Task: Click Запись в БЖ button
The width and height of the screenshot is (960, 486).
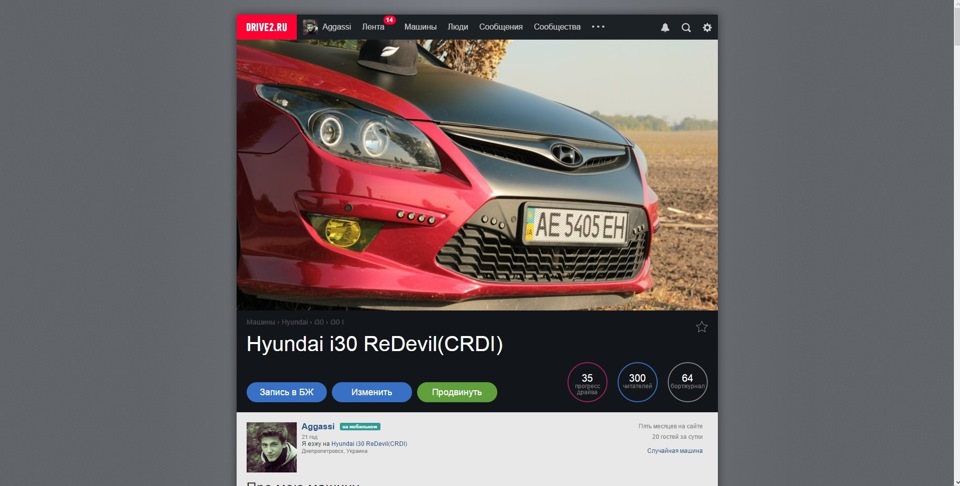Action: click(x=287, y=392)
